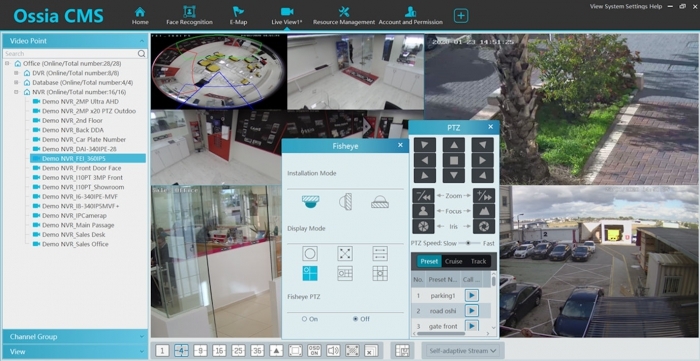Choose the single circle fisheye display mode

coord(310,253)
